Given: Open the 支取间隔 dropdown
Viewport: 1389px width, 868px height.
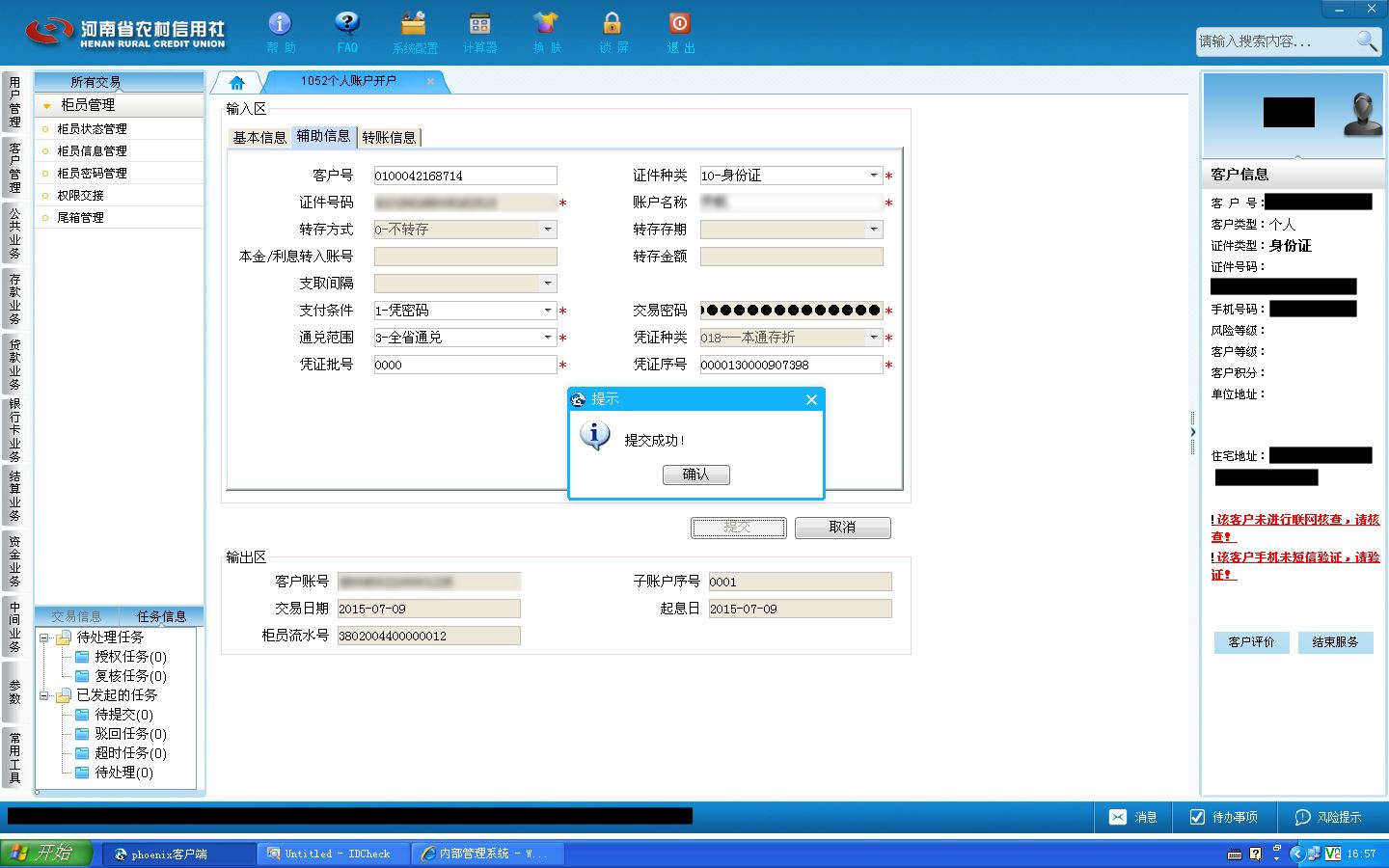Looking at the screenshot, I should click(x=548, y=284).
